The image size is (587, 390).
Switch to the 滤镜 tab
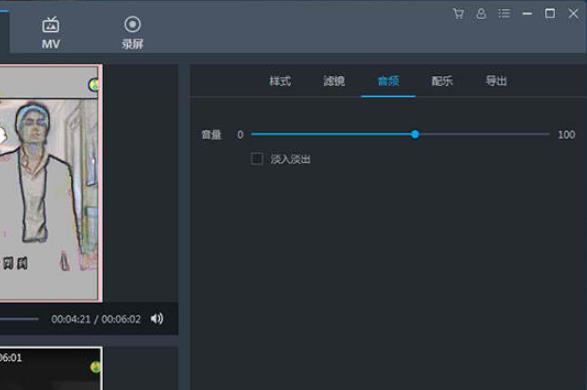pyautogui.click(x=334, y=81)
